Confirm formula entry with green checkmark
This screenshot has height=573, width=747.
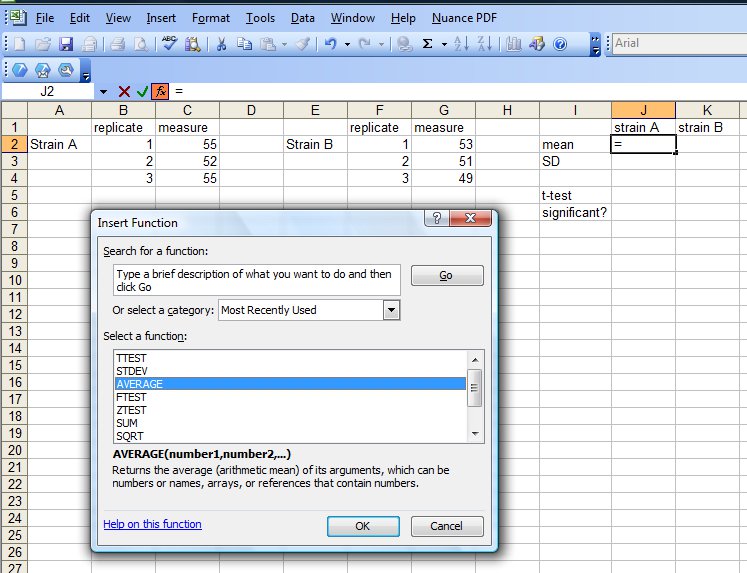click(x=142, y=91)
